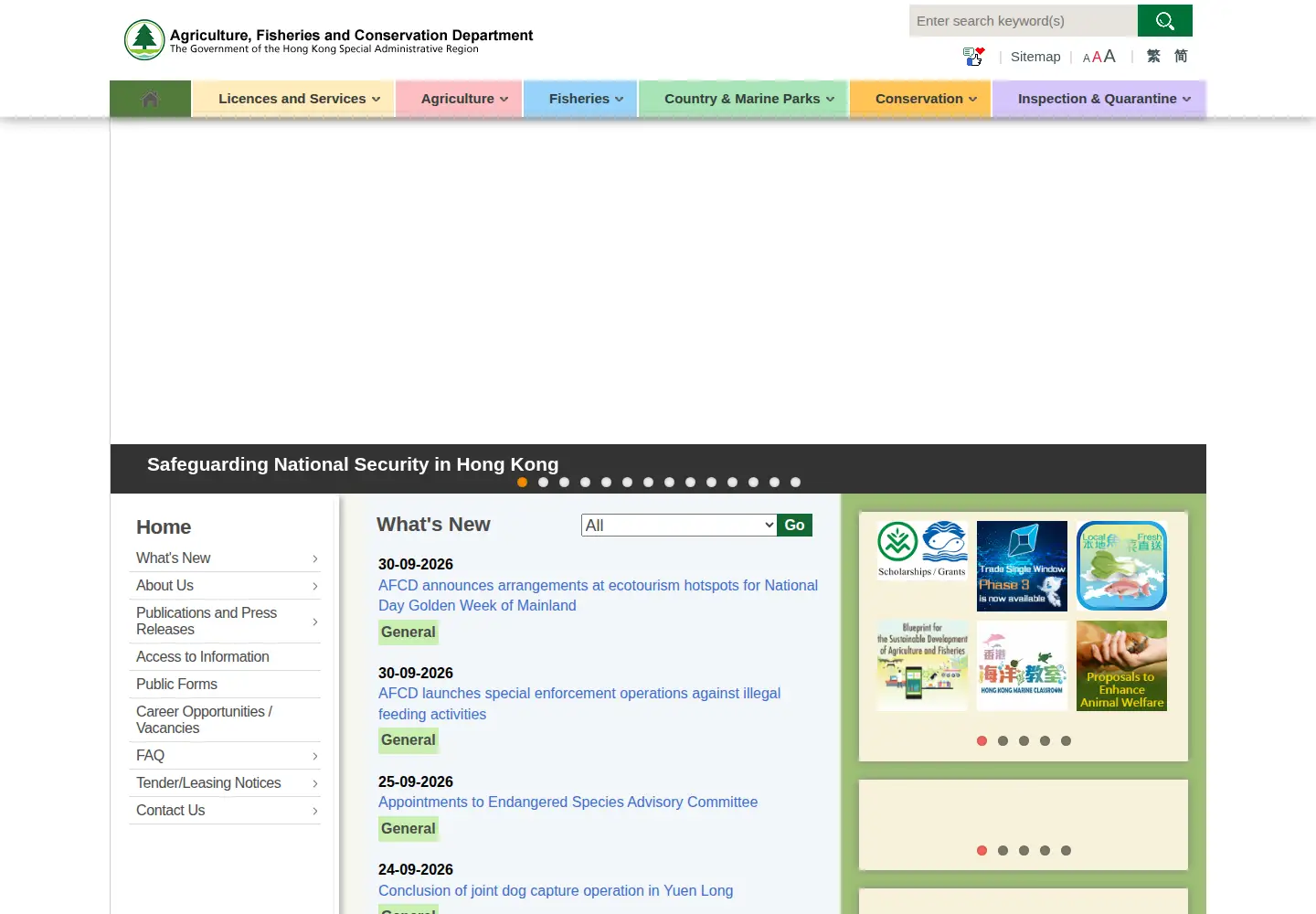Screen dimensions: 1316x914
Task: Expand About Us in the sidebar
Action: coord(225,586)
